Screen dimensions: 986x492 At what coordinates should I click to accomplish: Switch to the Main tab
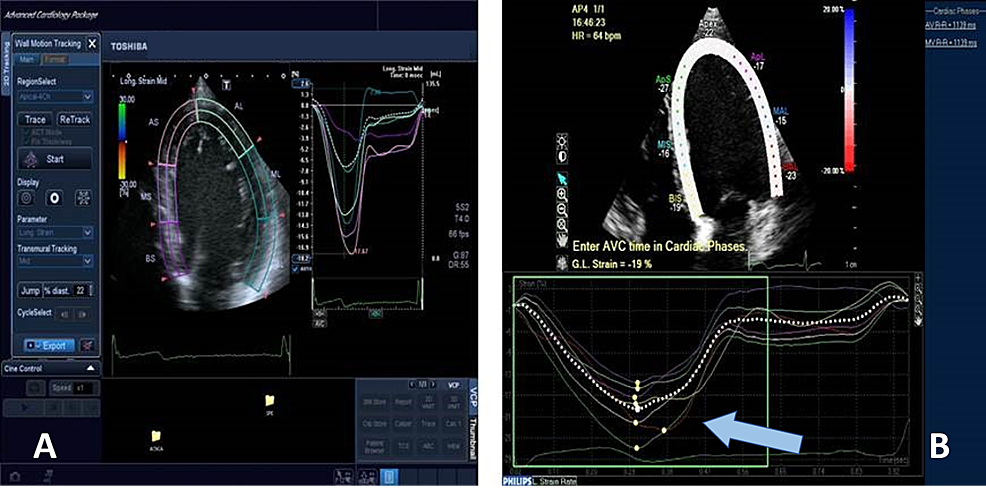pos(26,59)
